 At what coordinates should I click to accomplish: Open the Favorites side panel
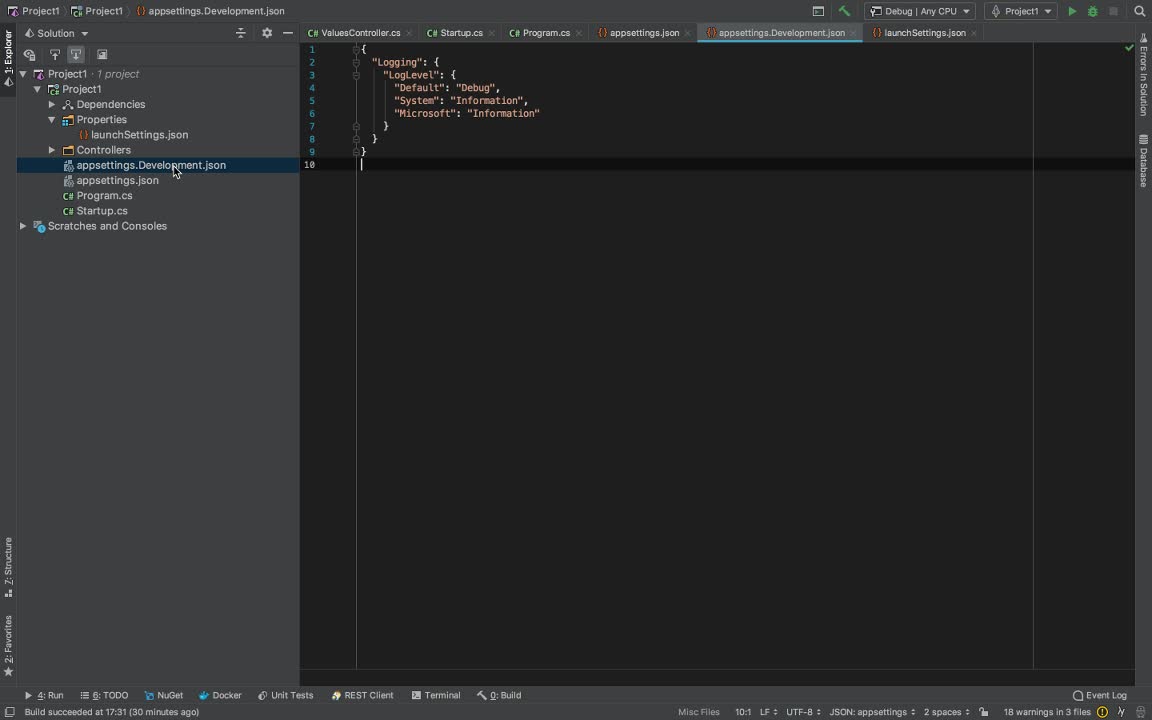pos(8,646)
